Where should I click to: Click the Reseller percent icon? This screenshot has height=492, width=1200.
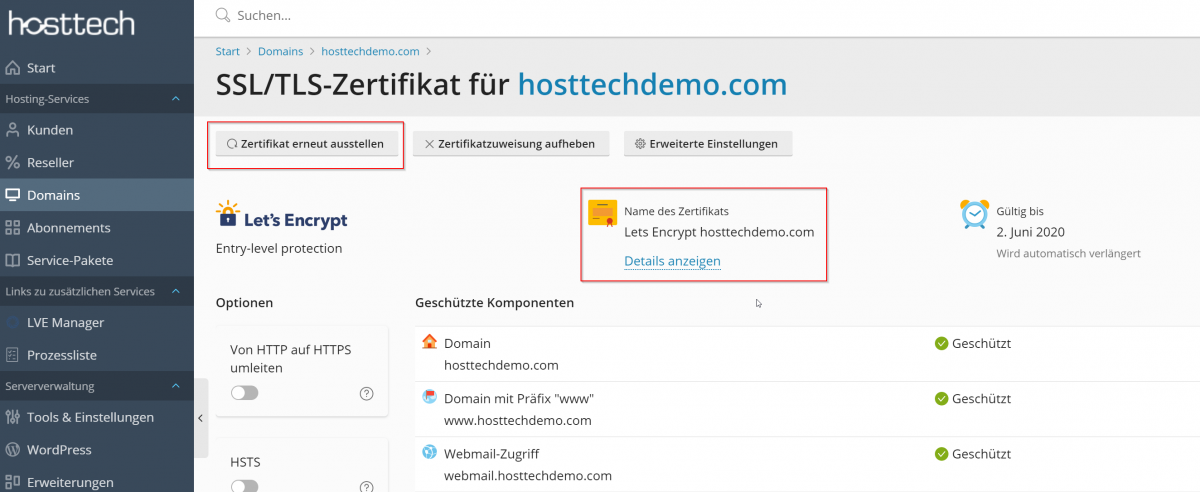pos(13,162)
